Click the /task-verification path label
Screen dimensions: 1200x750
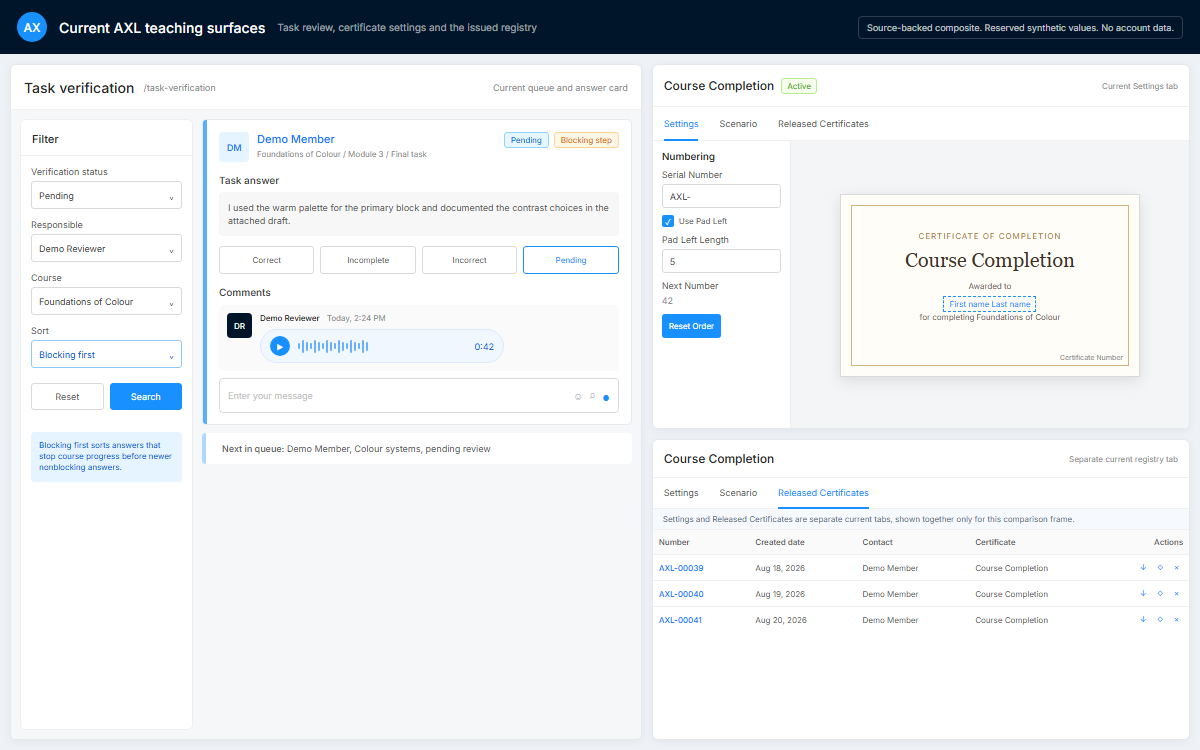(x=180, y=88)
